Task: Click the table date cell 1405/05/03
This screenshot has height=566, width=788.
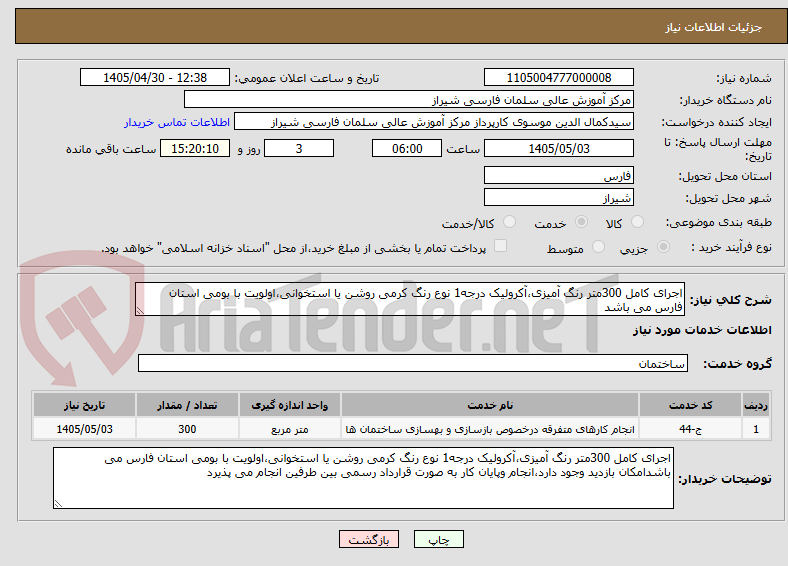Action: 84,429
